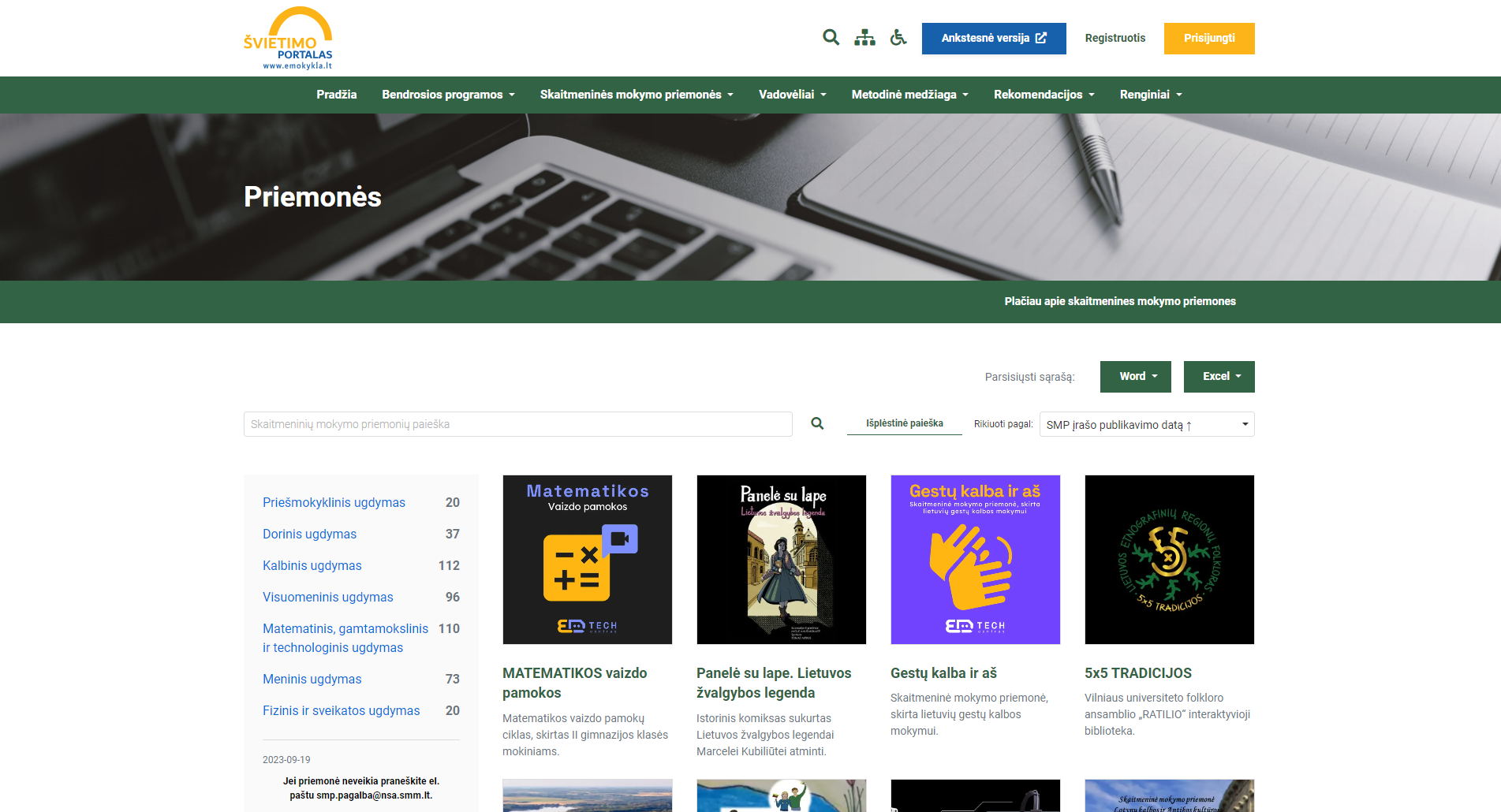Expand Renginiai menu
The height and width of the screenshot is (812, 1501).
click(1151, 95)
